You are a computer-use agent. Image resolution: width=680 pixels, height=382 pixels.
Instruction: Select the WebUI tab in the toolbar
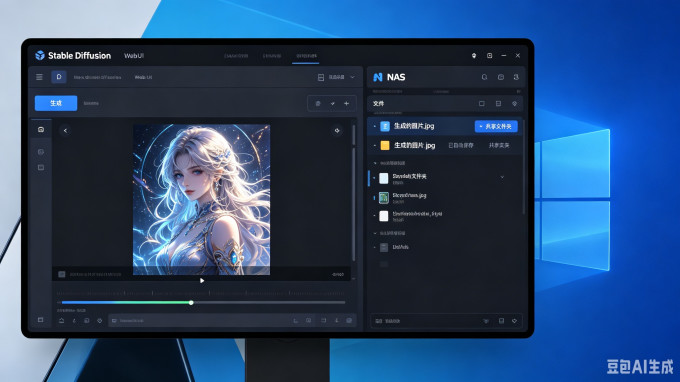tap(143, 77)
